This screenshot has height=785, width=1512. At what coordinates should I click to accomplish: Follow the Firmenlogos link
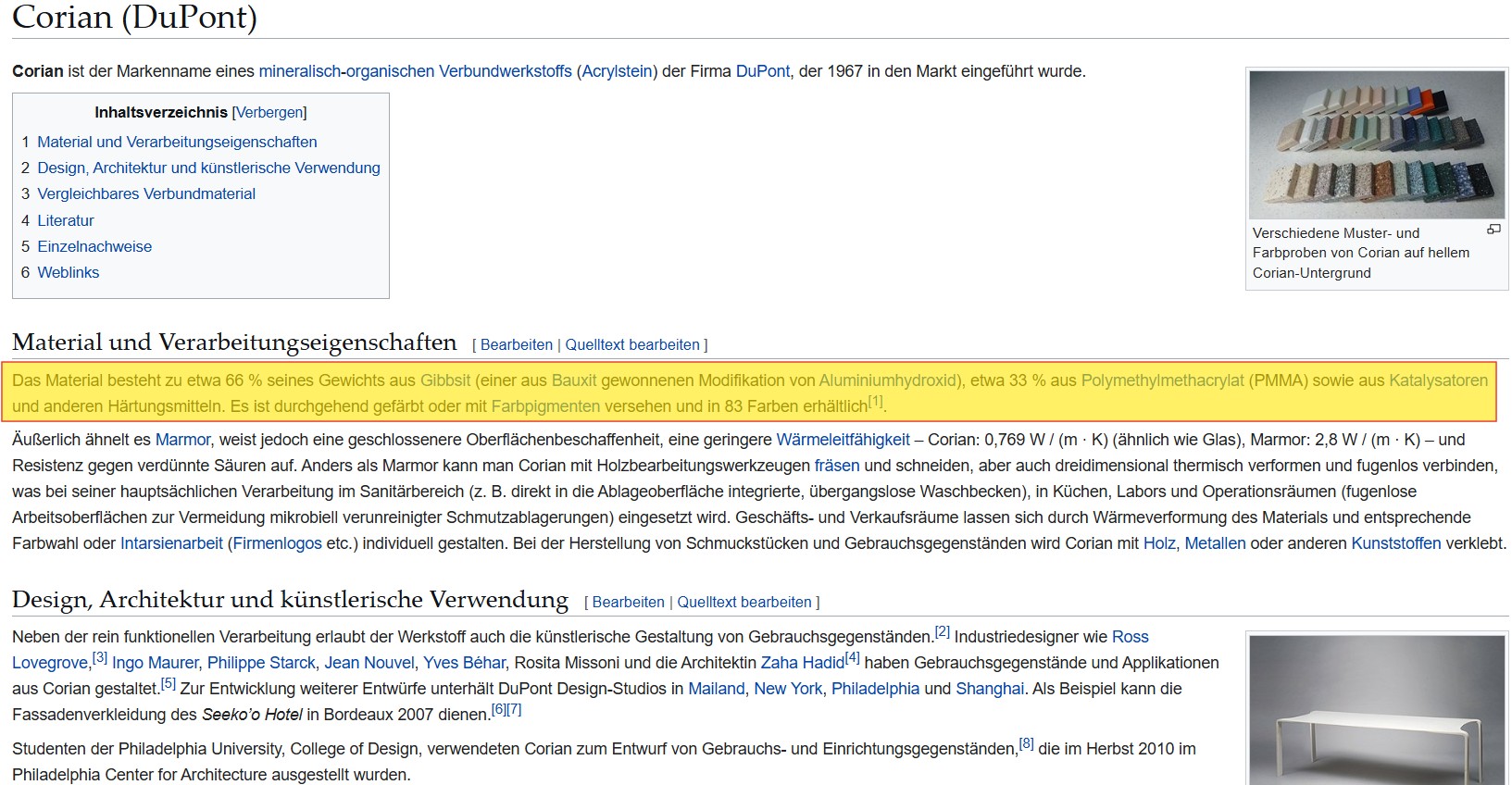point(278,543)
